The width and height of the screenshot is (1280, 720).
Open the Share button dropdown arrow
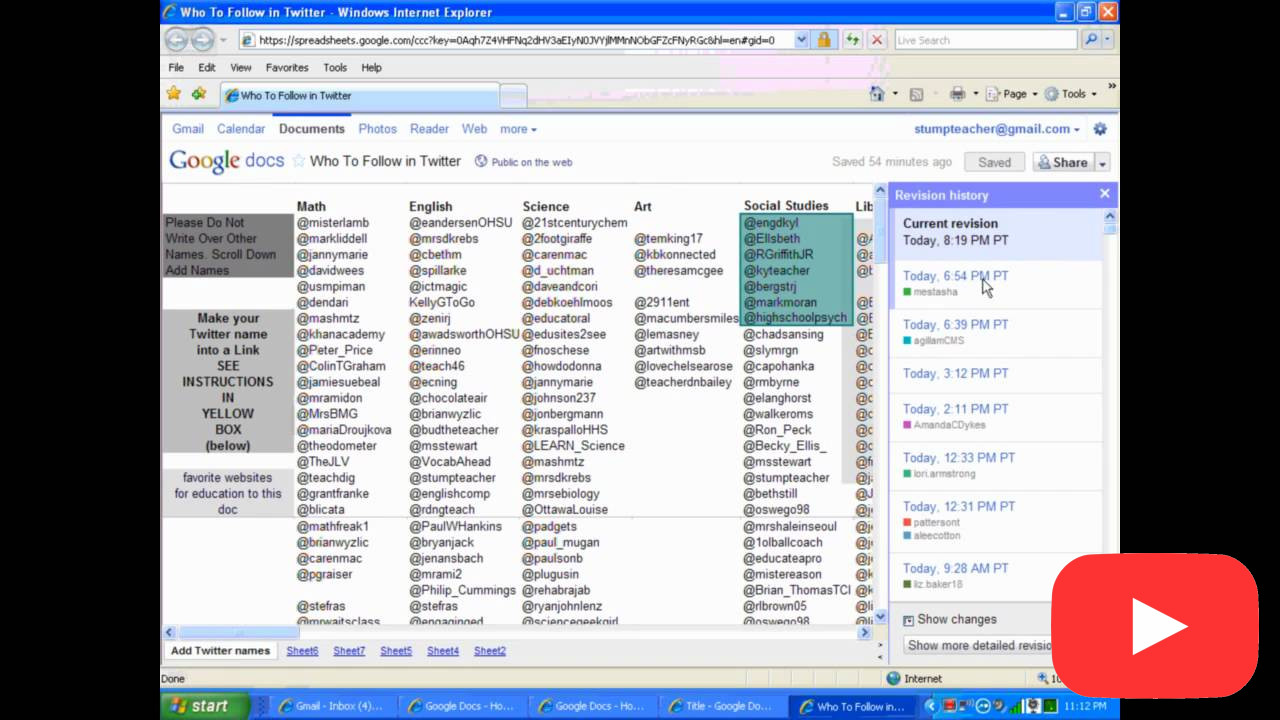(1102, 162)
